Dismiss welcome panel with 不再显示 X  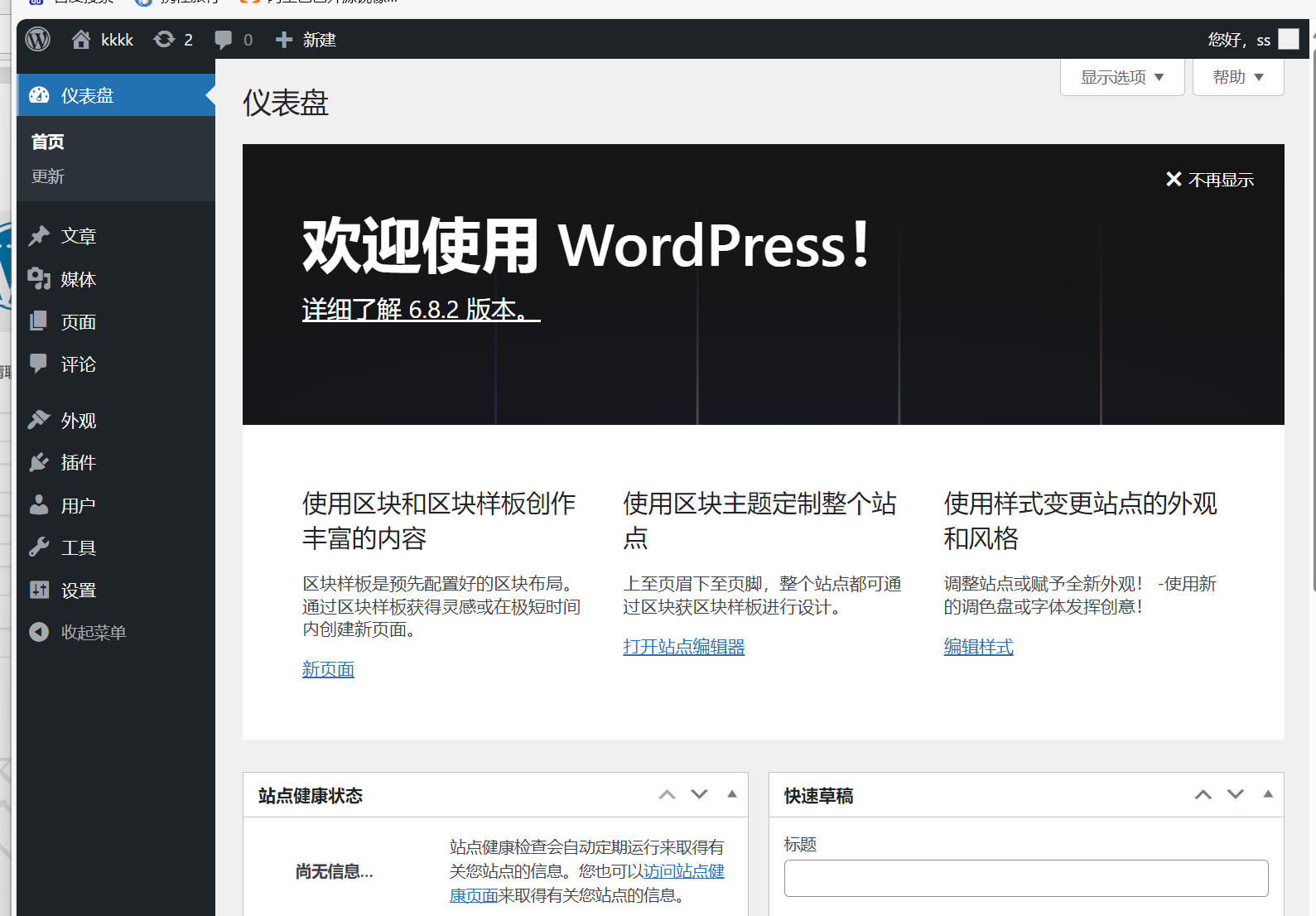point(1210,180)
